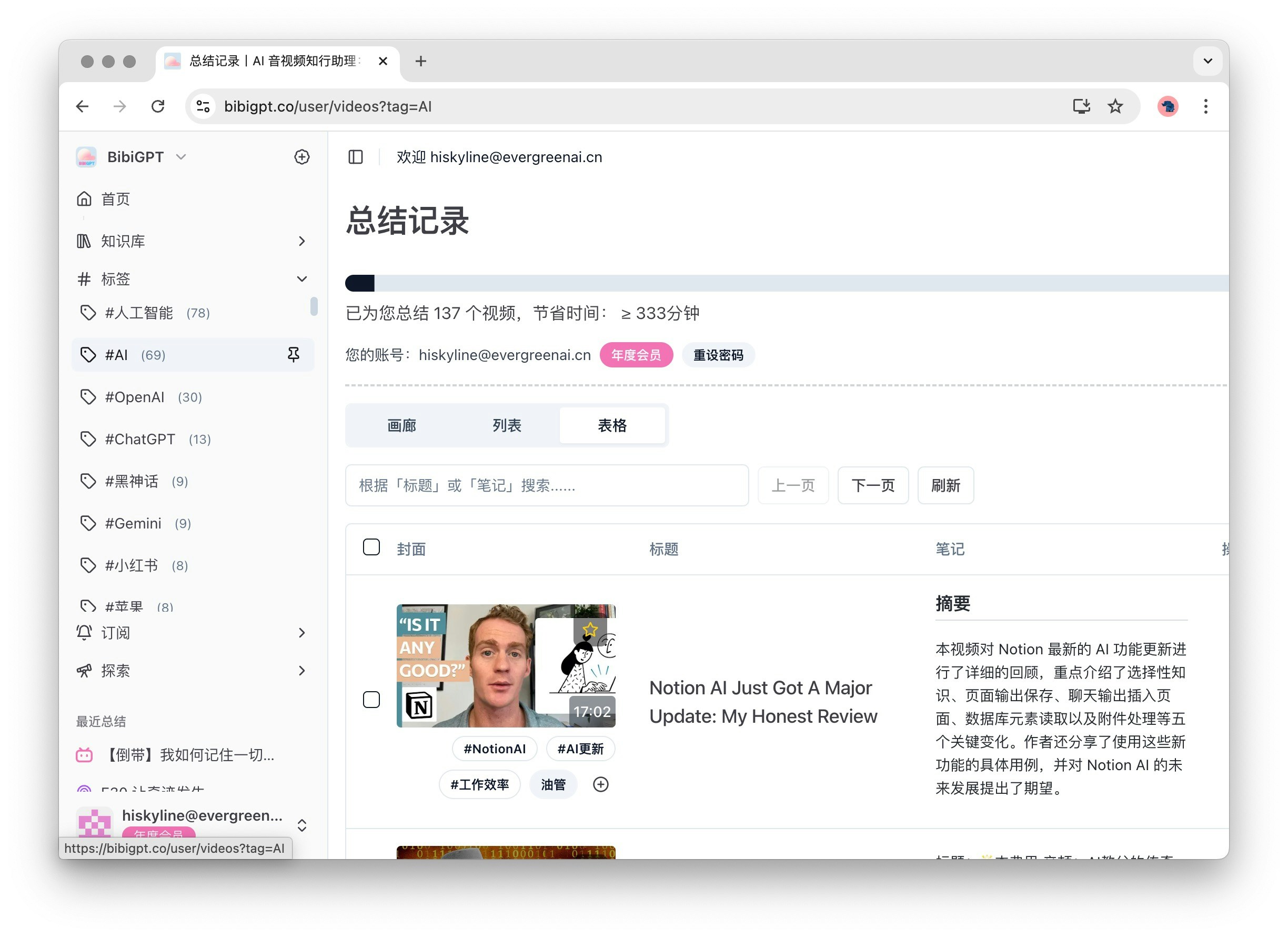Expand the 订阅 subscriptions section

click(301, 632)
